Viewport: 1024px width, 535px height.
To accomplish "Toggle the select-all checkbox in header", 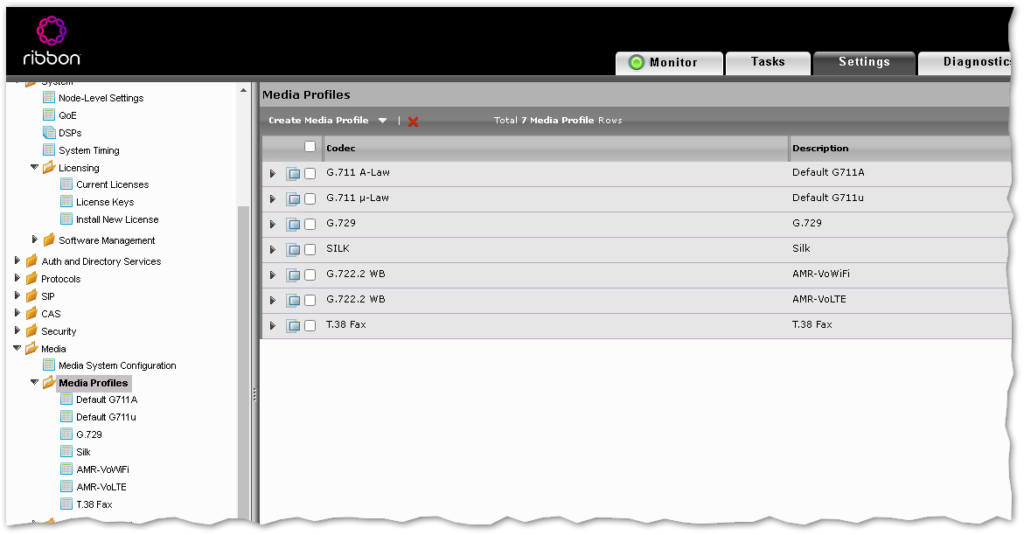I will [310, 147].
